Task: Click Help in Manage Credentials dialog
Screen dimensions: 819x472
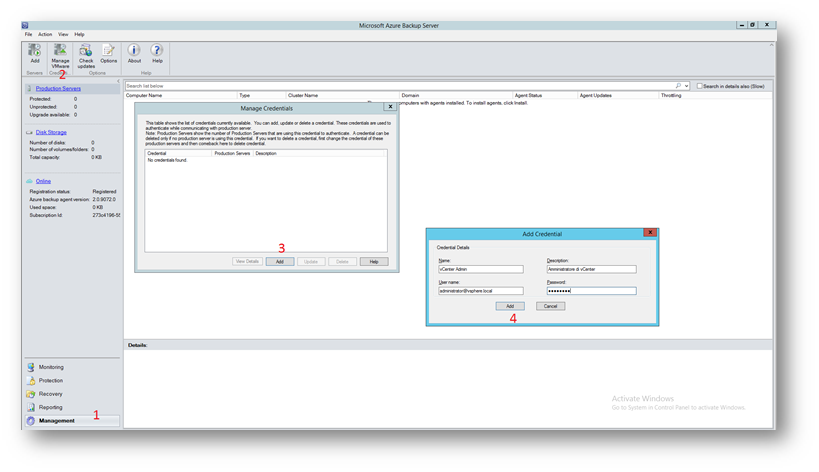Action: coord(374,262)
